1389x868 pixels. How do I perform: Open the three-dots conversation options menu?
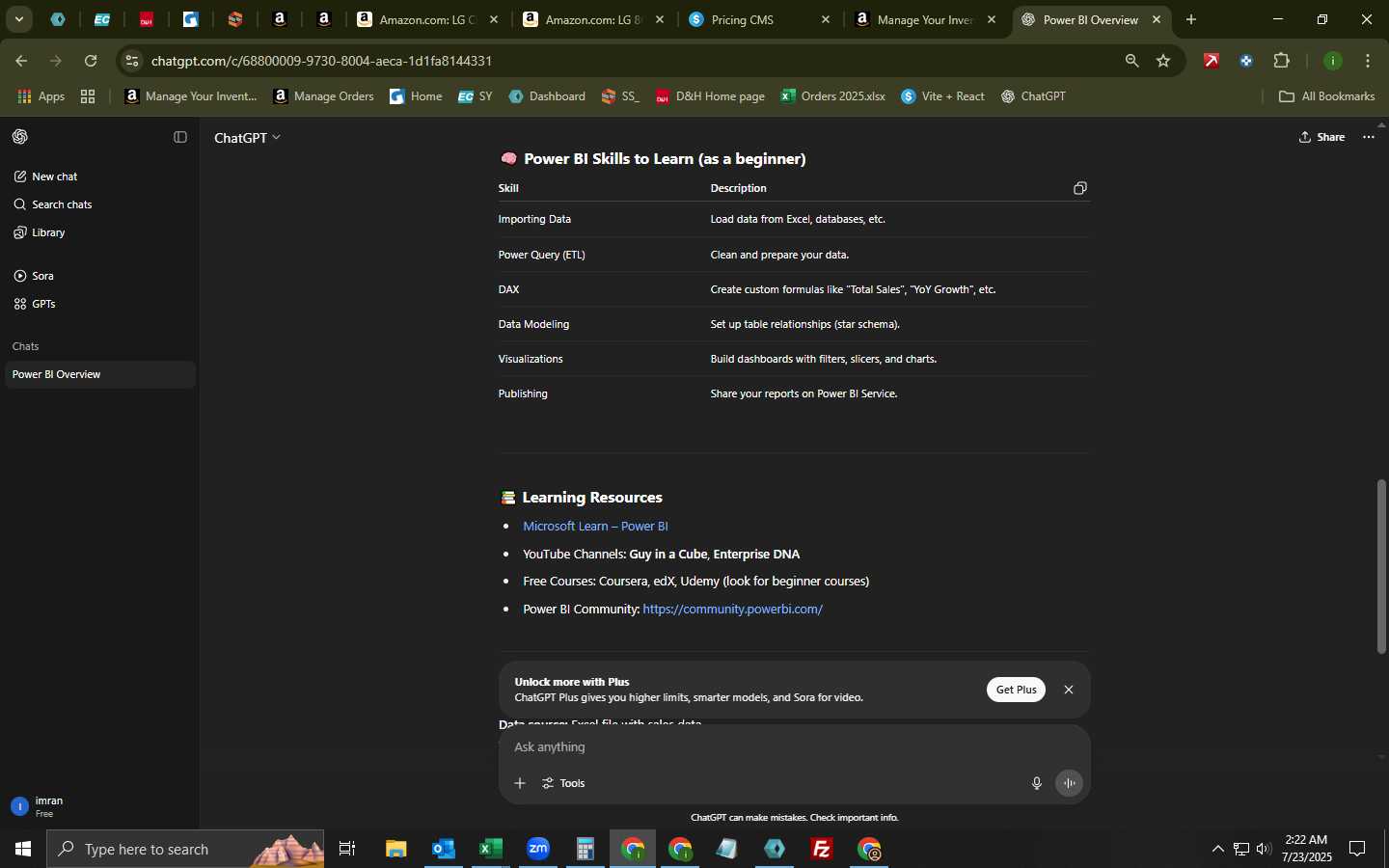tap(1368, 137)
